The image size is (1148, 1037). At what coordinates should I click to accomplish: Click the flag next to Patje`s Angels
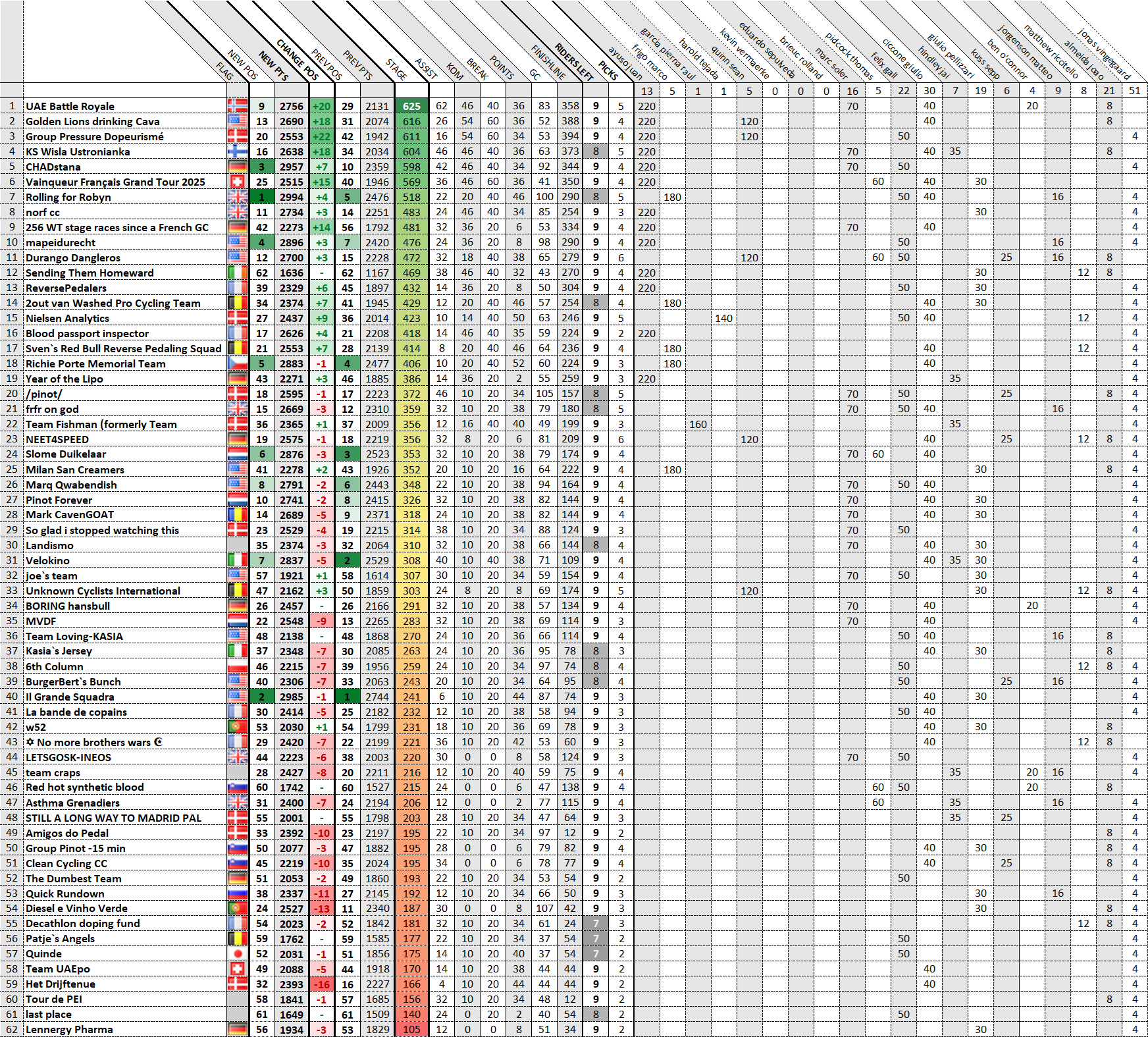point(238,939)
